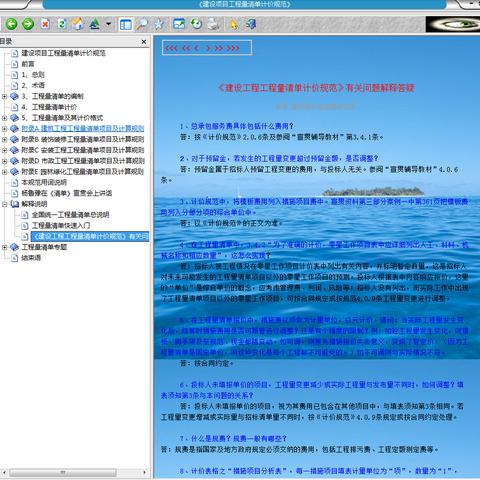Expand the 附录A tree node
The width and height of the screenshot is (480, 480).
pyautogui.click(x=4, y=129)
